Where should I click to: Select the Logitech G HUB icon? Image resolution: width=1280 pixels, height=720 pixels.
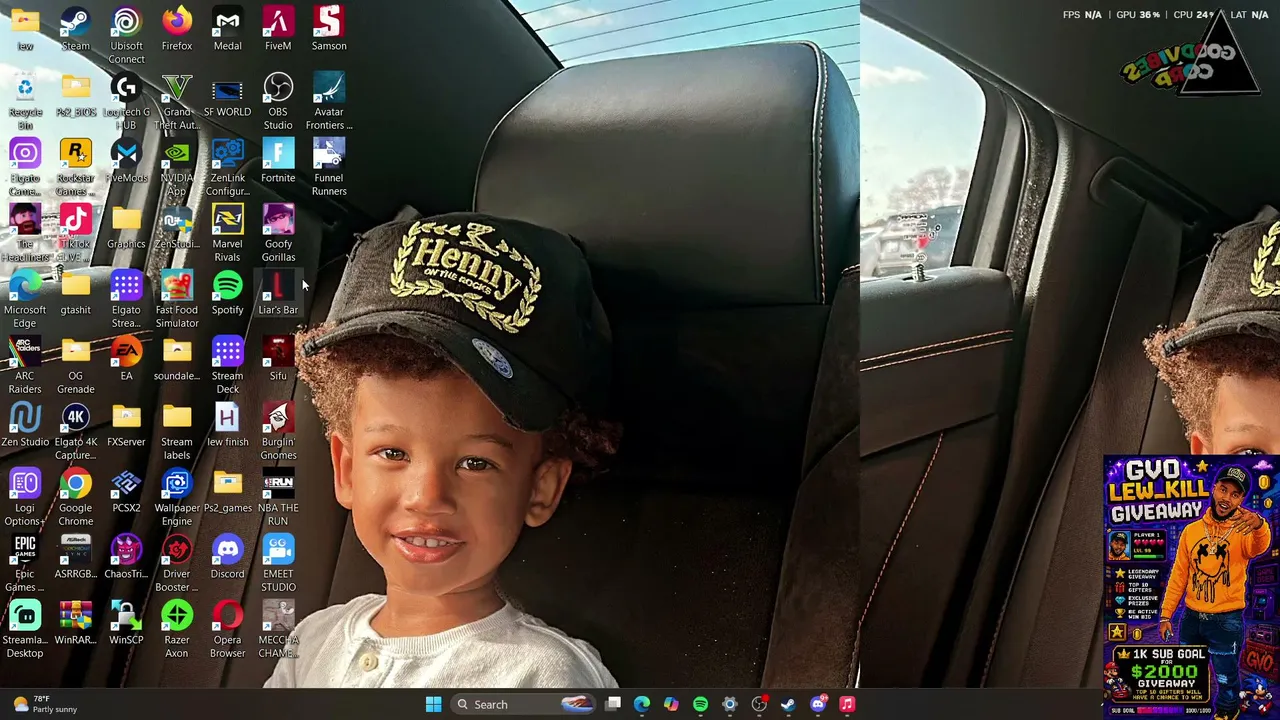pos(126,101)
